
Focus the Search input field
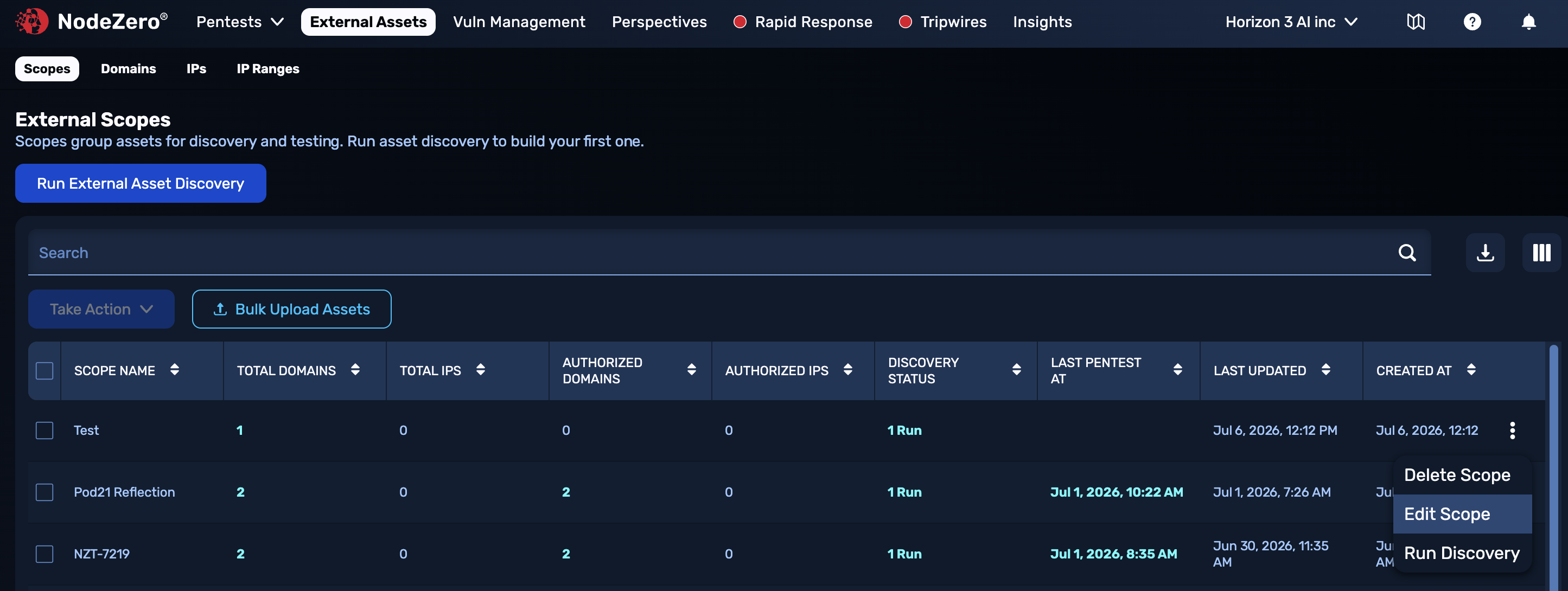point(729,252)
